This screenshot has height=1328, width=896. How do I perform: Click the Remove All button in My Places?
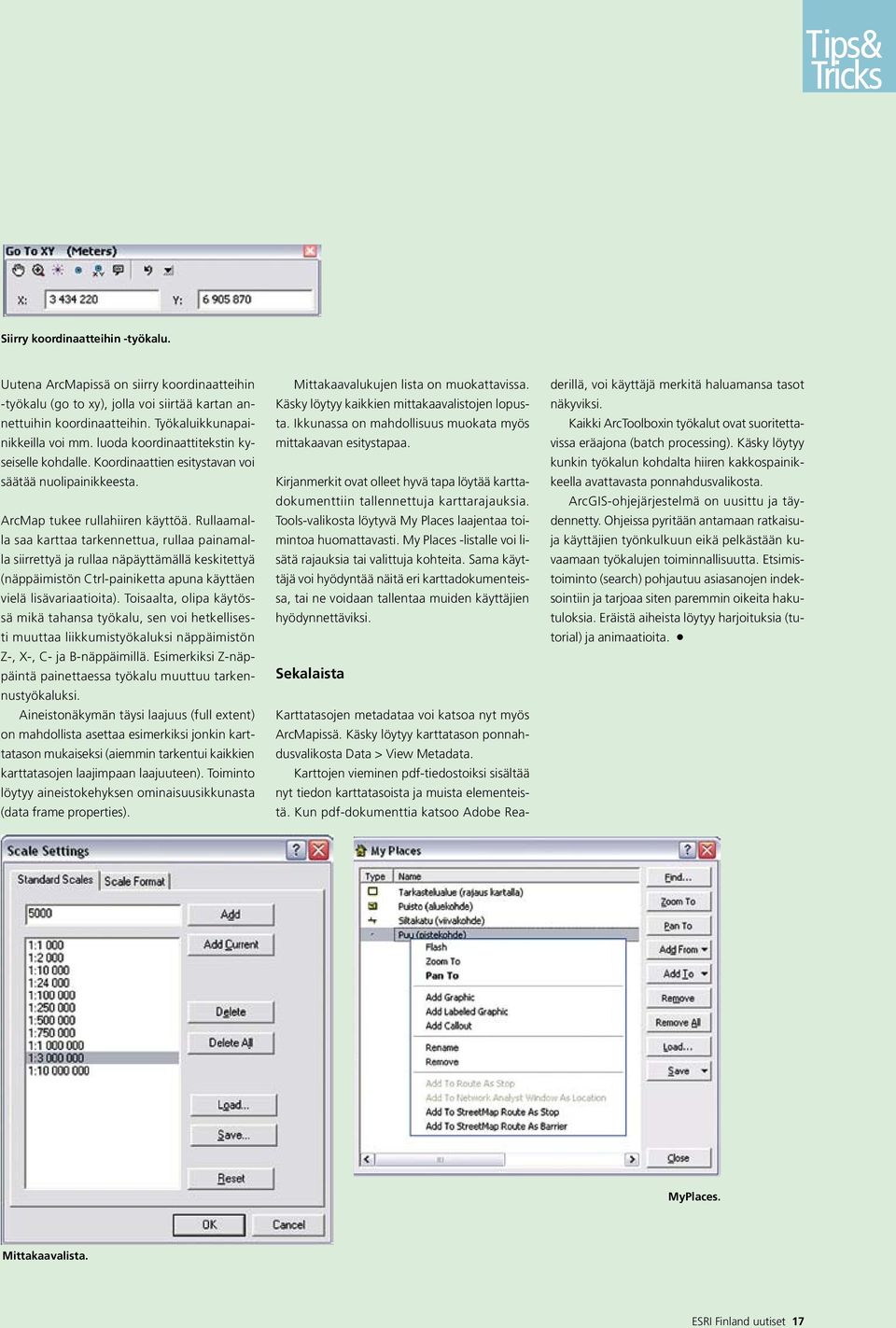point(679,1023)
